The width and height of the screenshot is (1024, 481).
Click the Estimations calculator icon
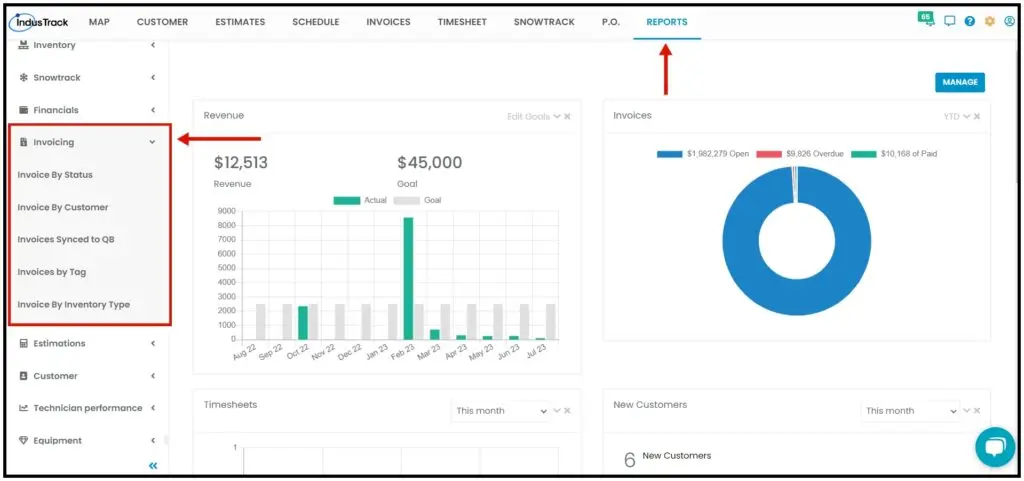pyautogui.click(x=24, y=343)
